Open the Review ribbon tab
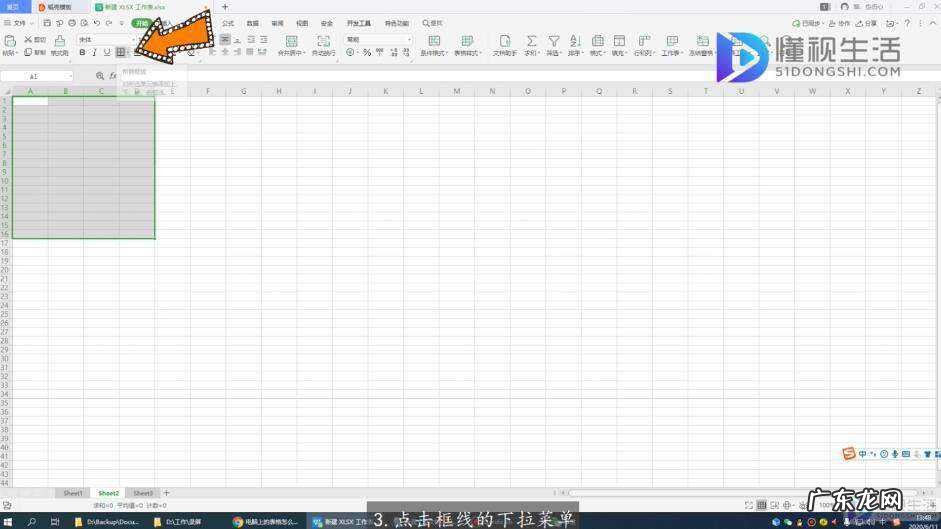 pos(277,23)
